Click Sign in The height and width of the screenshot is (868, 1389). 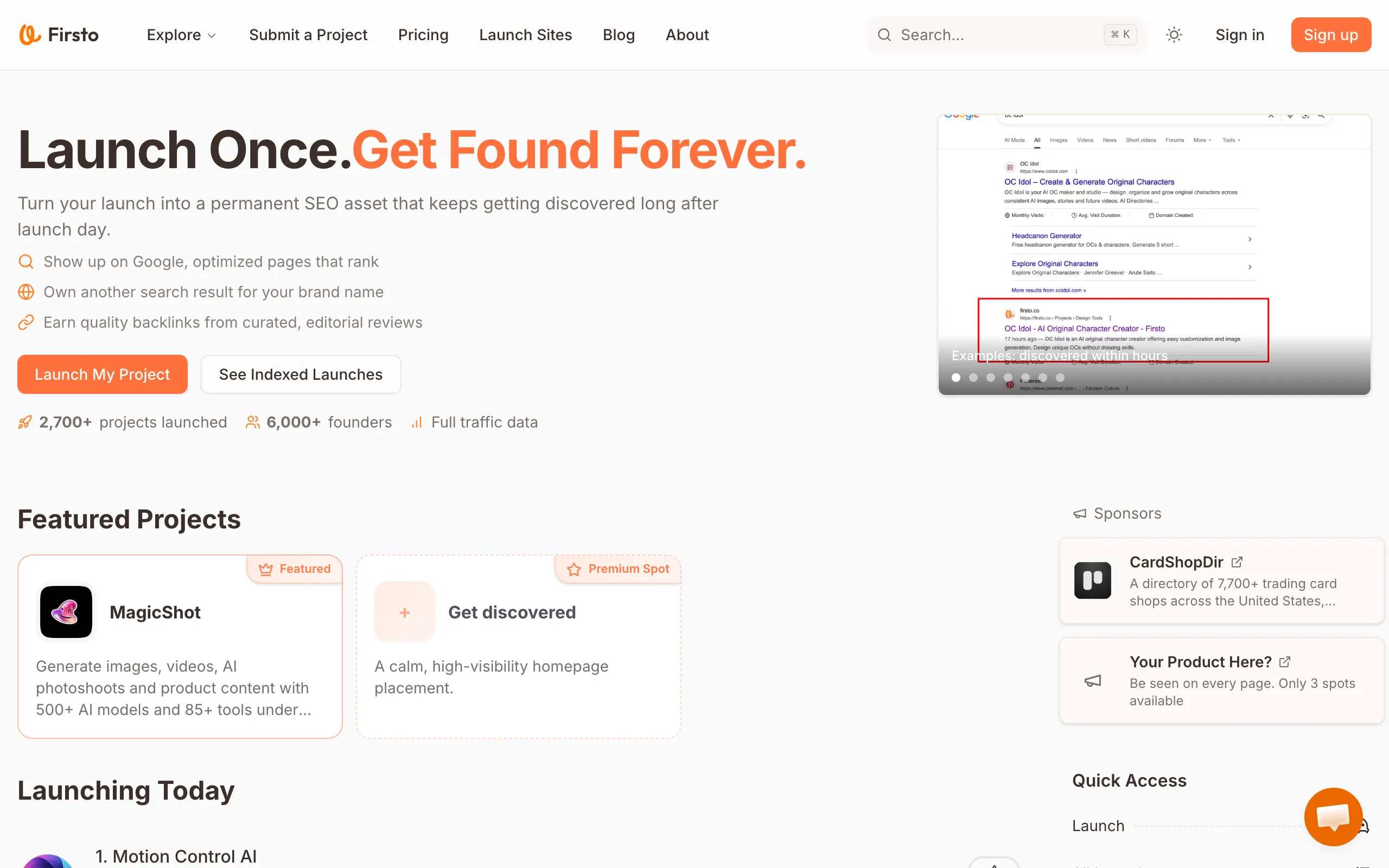[1240, 35]
